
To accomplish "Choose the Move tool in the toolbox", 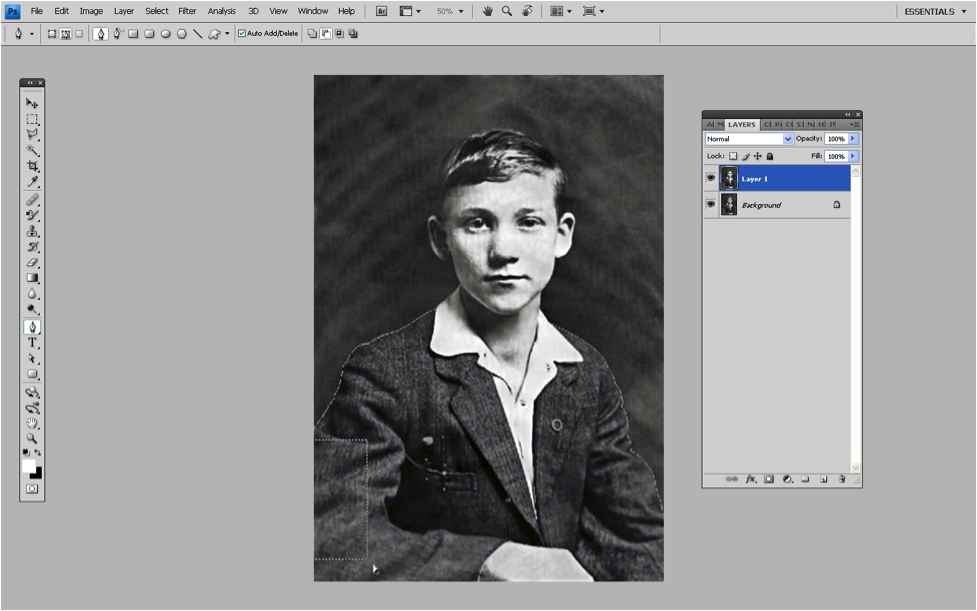I will pyautogui.click(x=32, y=103).
